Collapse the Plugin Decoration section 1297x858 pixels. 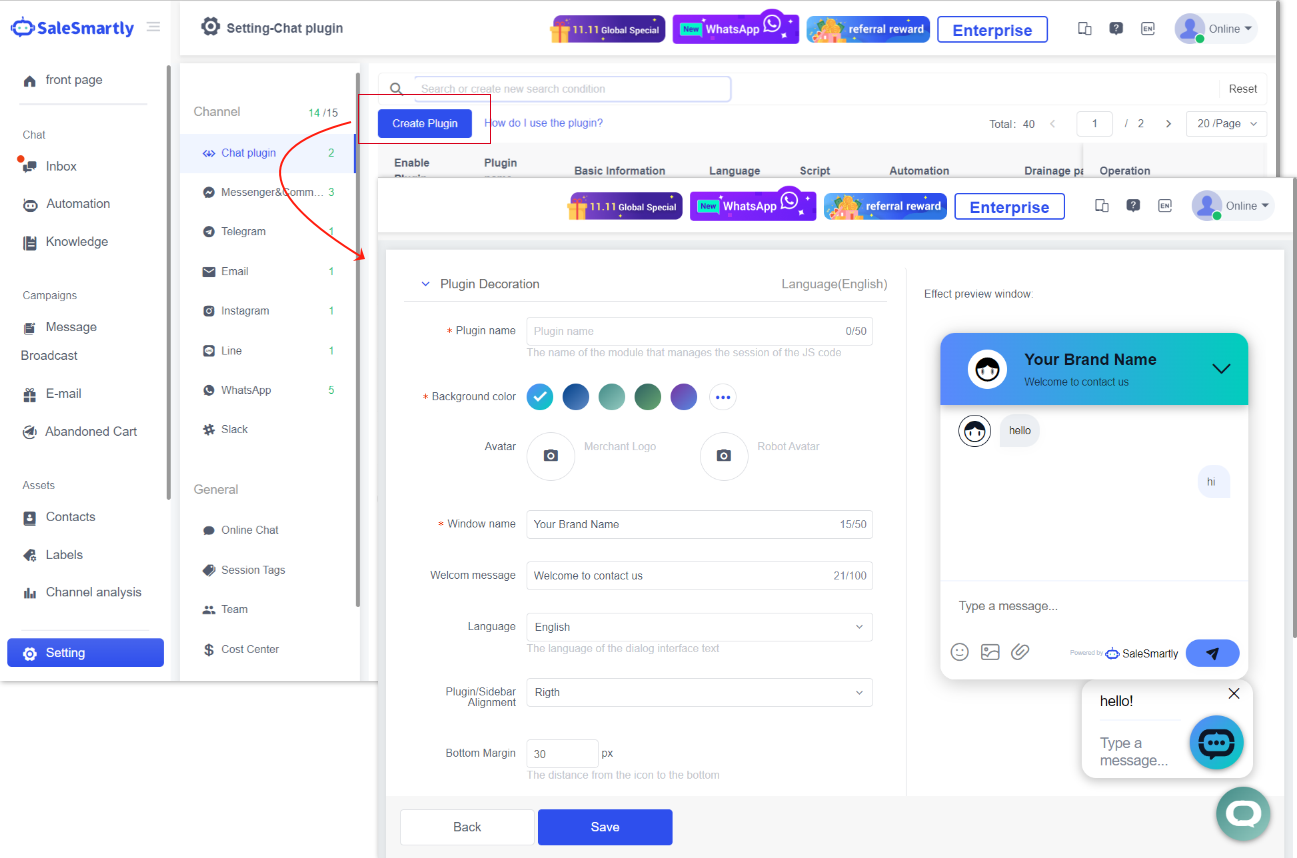point(424,284)
